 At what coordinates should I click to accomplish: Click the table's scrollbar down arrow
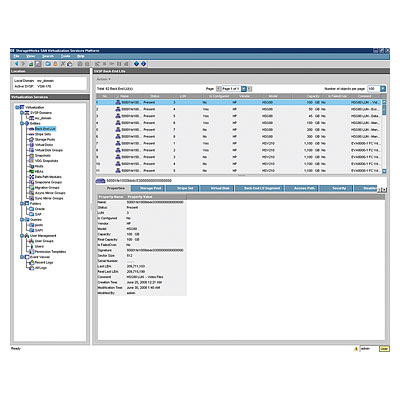(384, 171)
